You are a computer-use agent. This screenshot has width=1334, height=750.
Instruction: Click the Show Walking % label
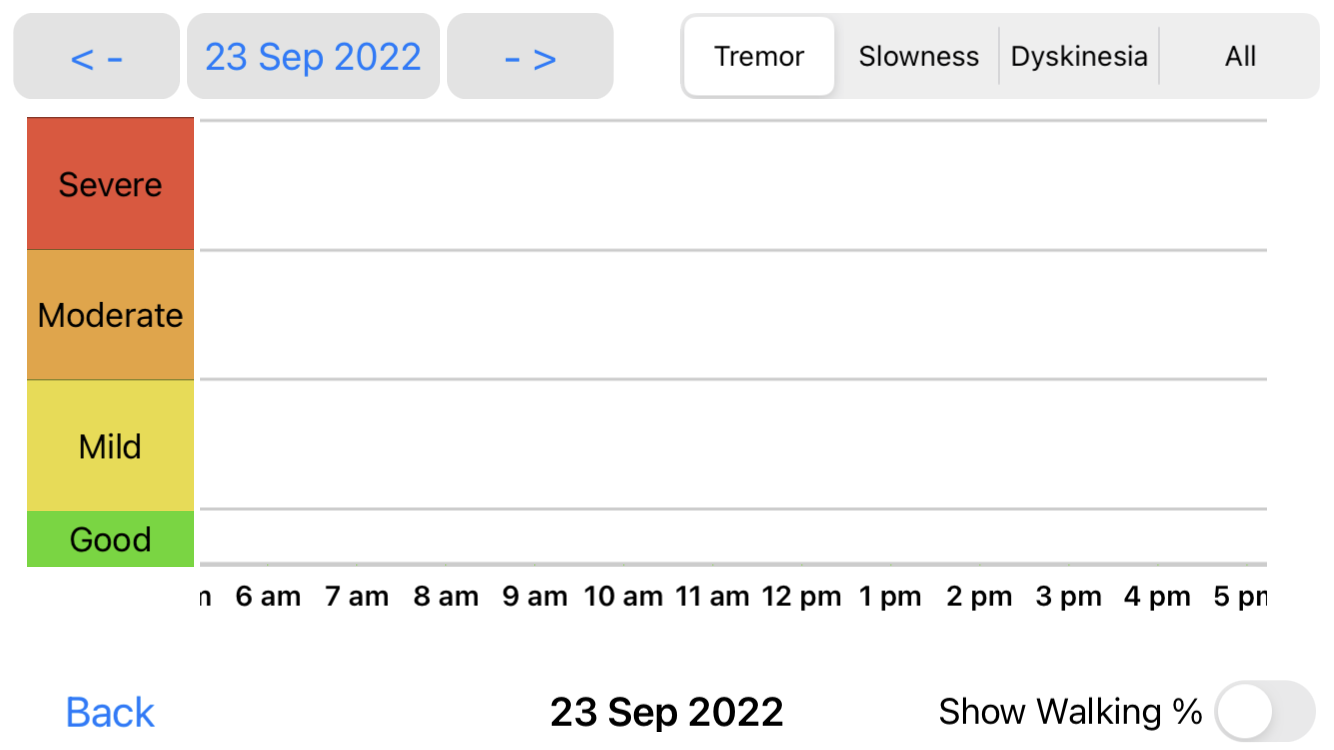pyautogui.click(x=1070, y=711)
